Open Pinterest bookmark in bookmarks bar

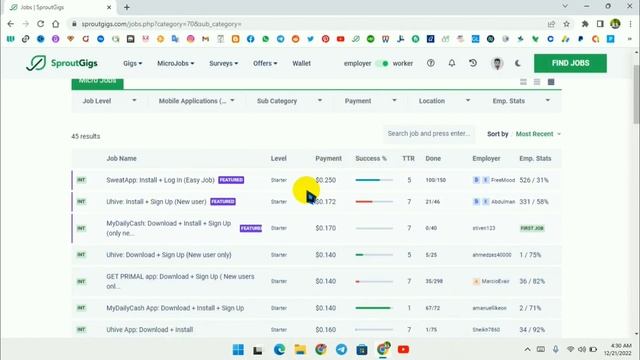(x=325, y=39)
